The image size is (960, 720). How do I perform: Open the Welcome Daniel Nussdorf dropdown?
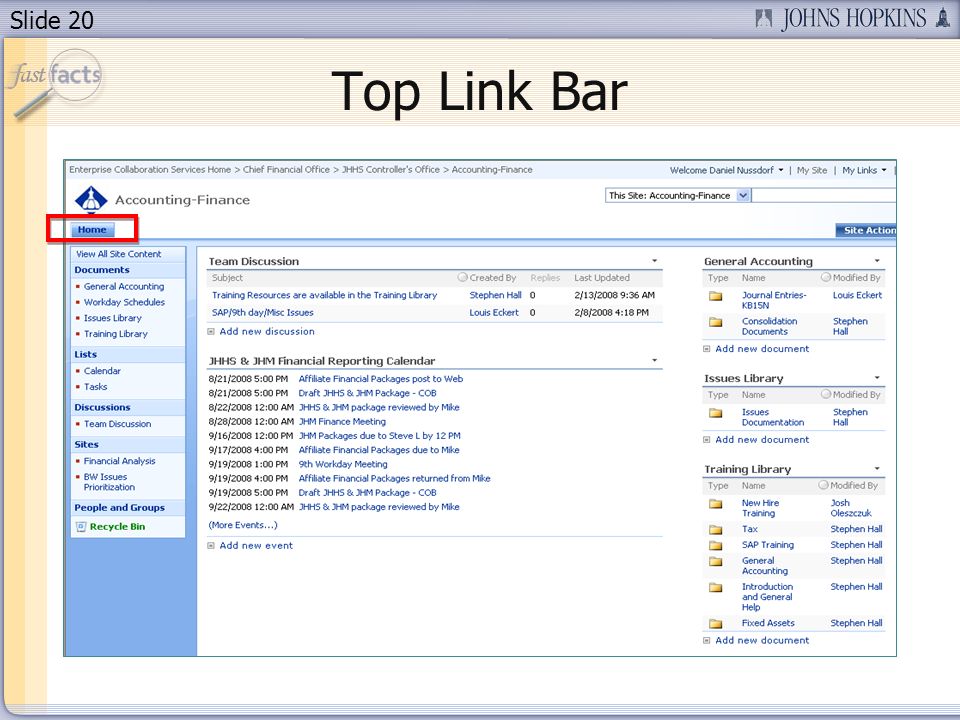pos(727,170)
